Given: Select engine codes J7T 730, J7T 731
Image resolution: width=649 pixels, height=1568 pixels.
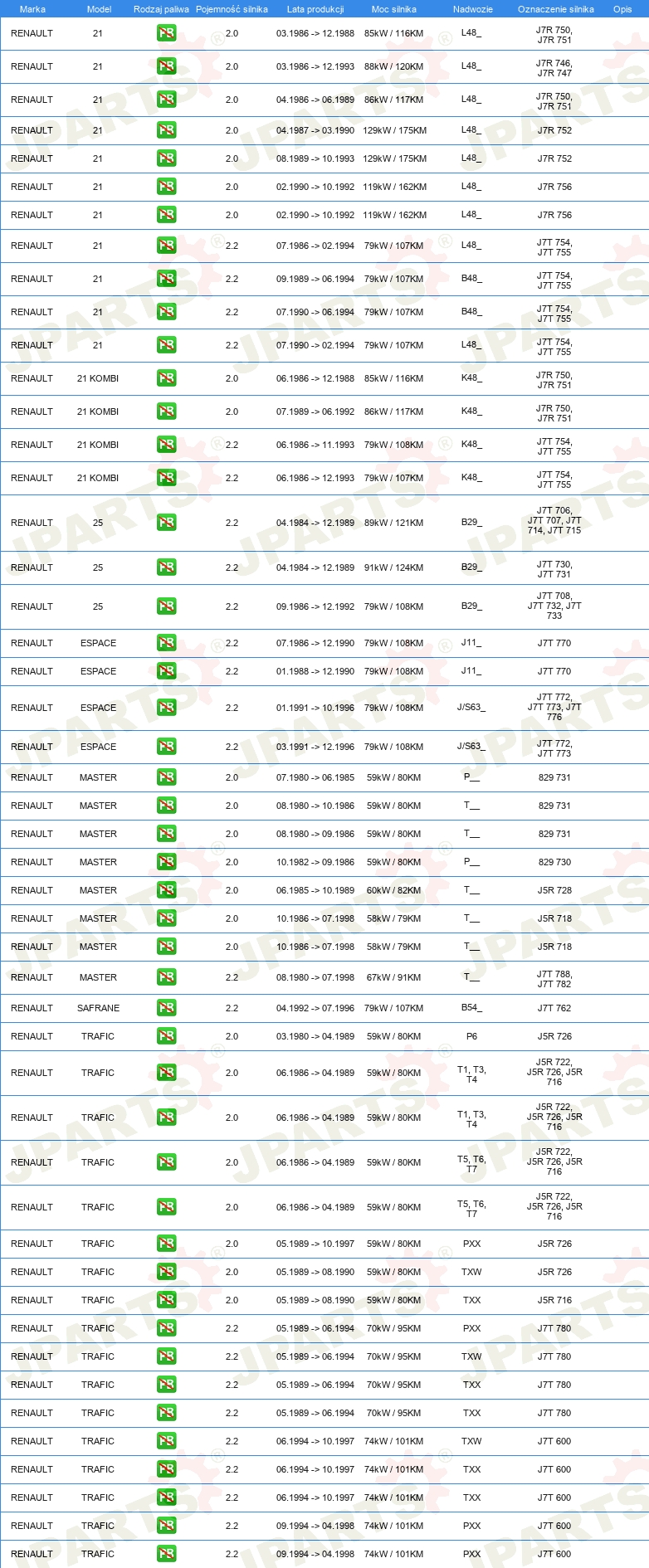Looking at the screenshot, I should coord(554,569).
